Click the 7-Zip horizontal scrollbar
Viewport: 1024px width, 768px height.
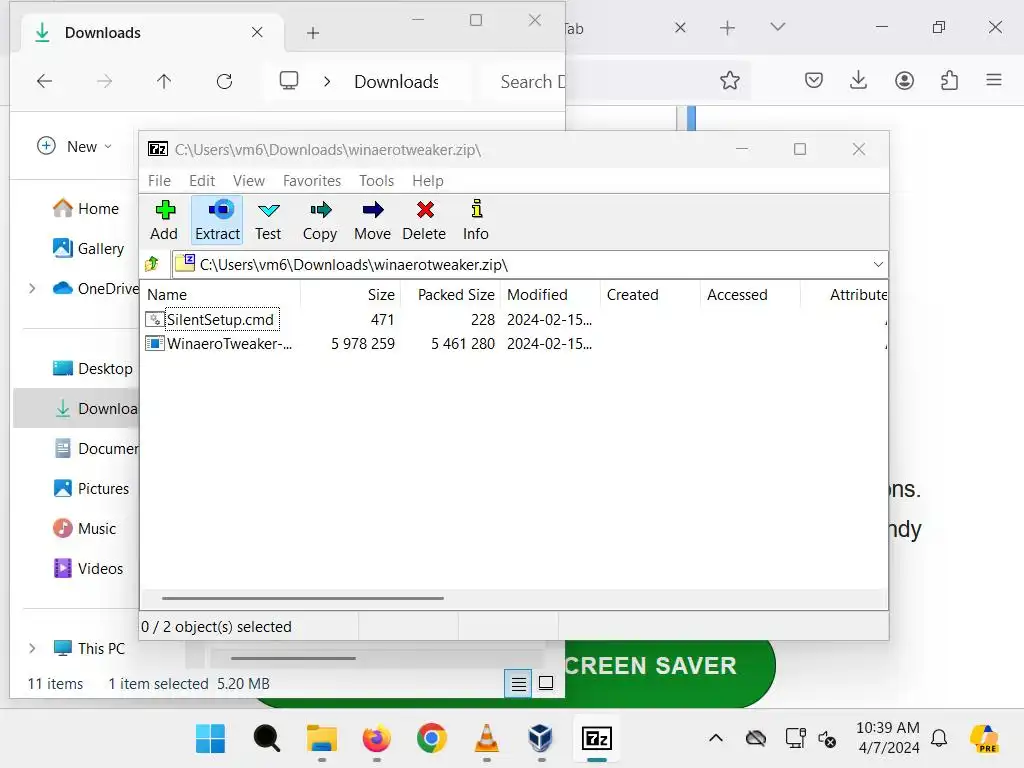pyautogui.click(x=303, y=598)
